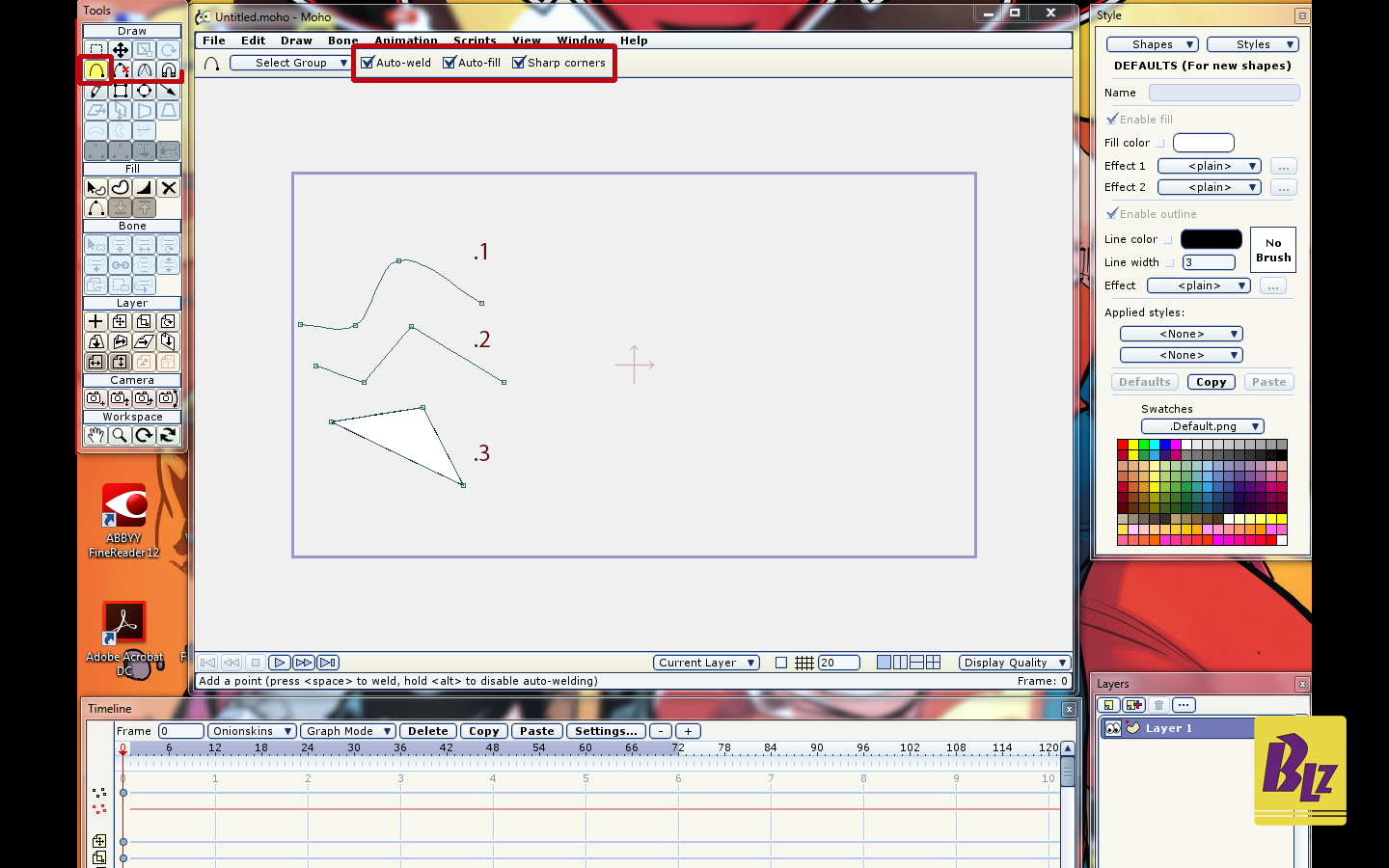
Task: Switch to single-pane view layout
Action: 884,663
